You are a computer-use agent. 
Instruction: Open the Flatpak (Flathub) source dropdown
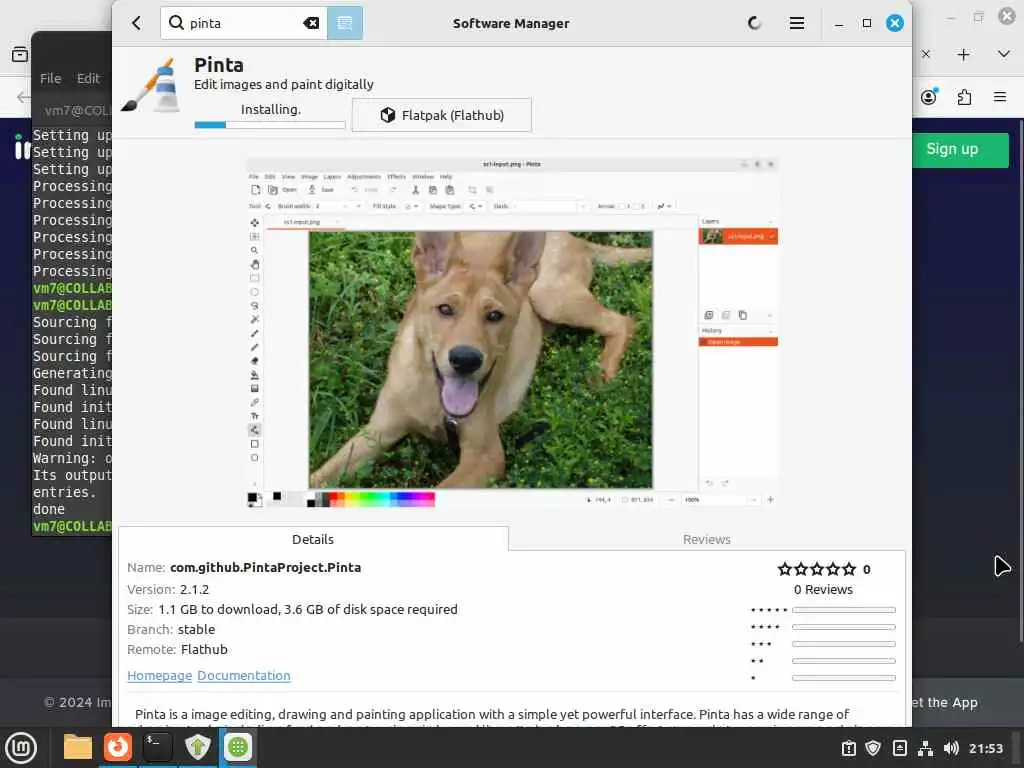pyautogui.click(x=441, y=115)
